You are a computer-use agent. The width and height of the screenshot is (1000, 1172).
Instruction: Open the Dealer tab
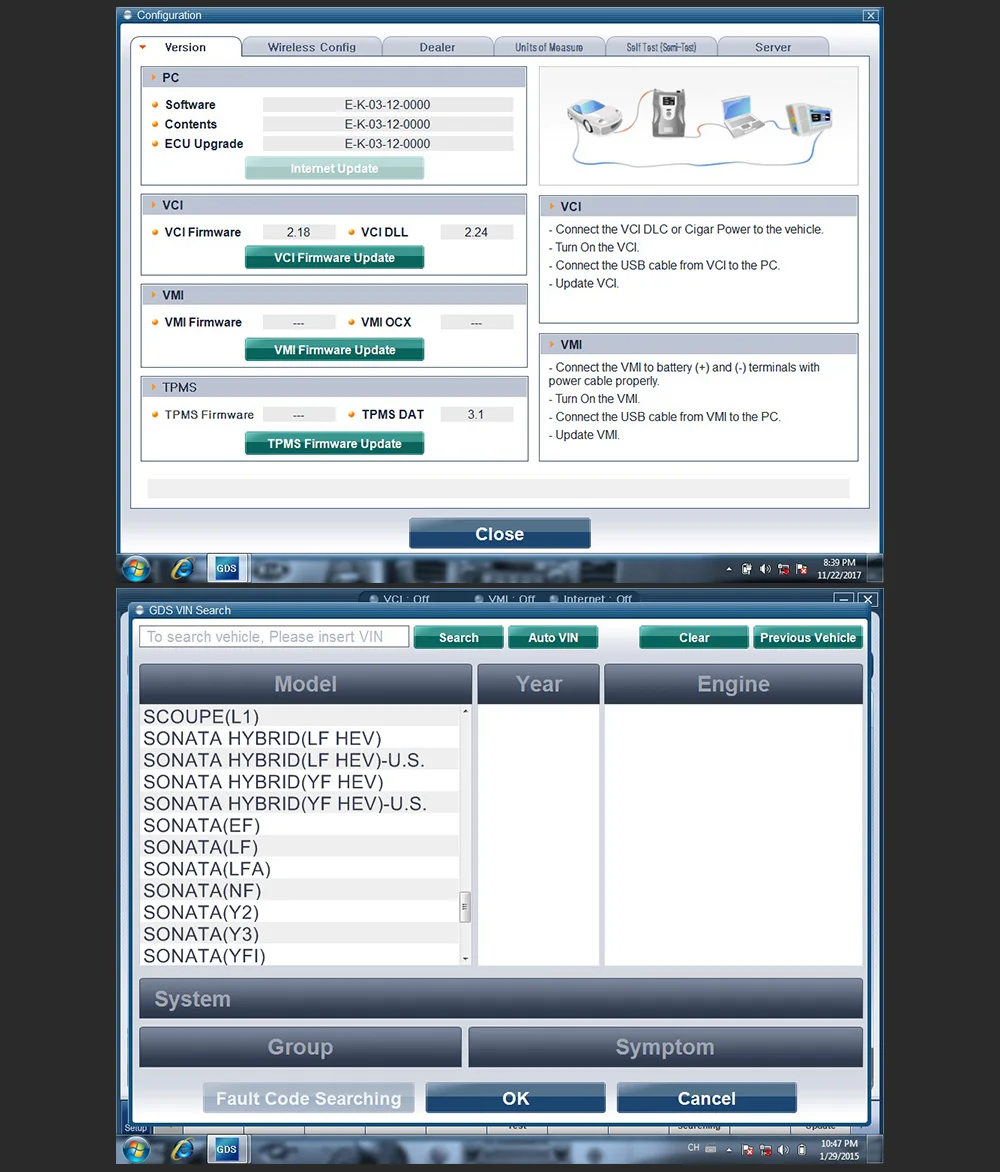[x=437, y=47]
